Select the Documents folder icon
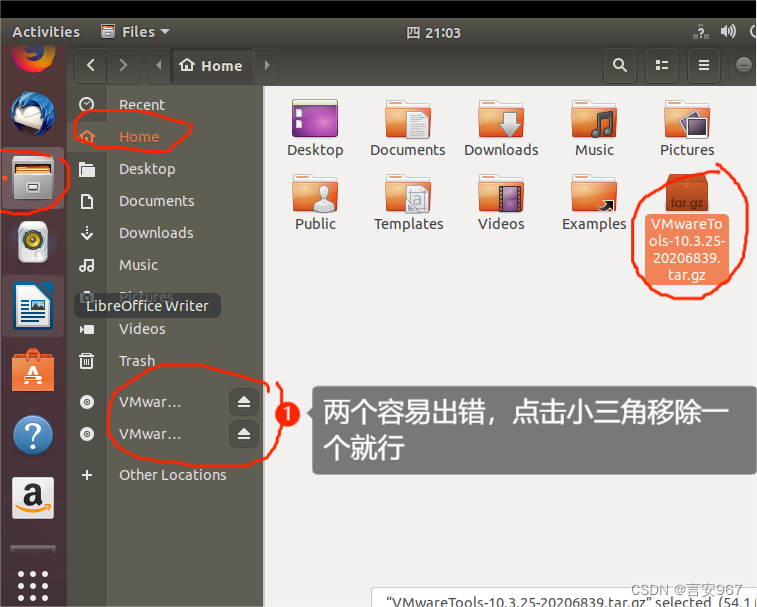Viewport: 757px width, 607px height. 408,128
